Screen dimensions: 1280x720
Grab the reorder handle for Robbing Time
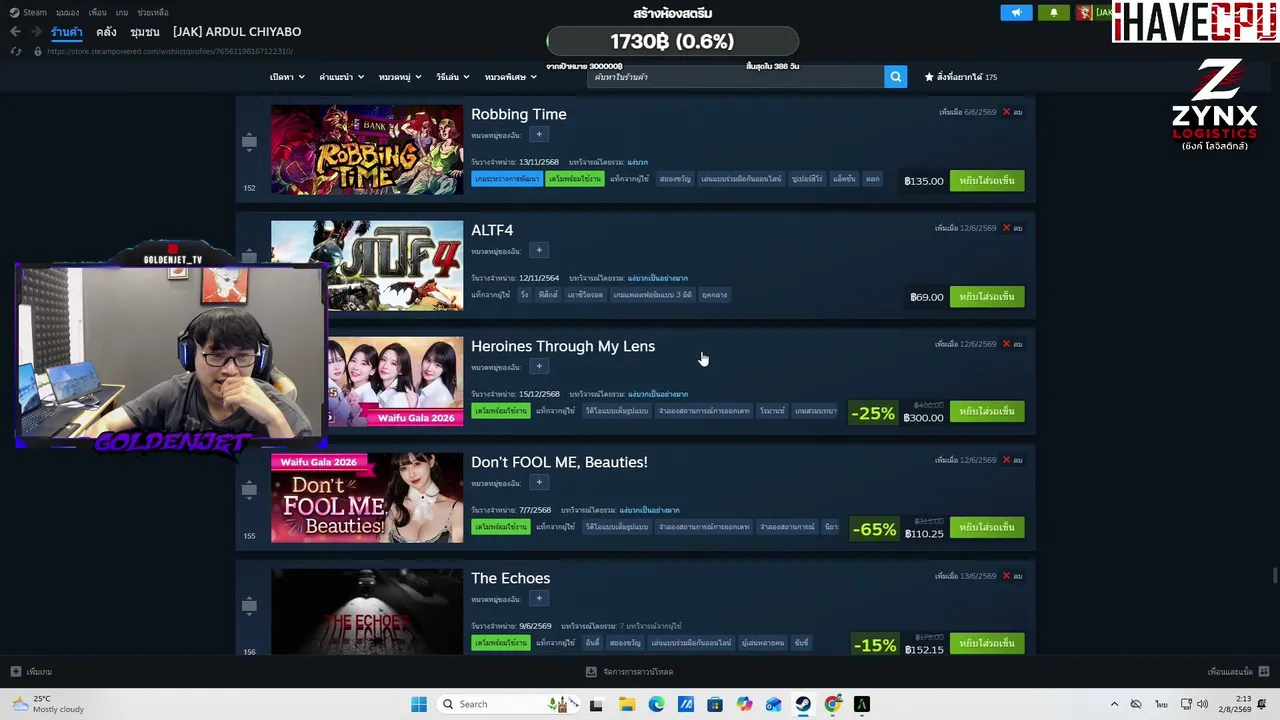249,142
